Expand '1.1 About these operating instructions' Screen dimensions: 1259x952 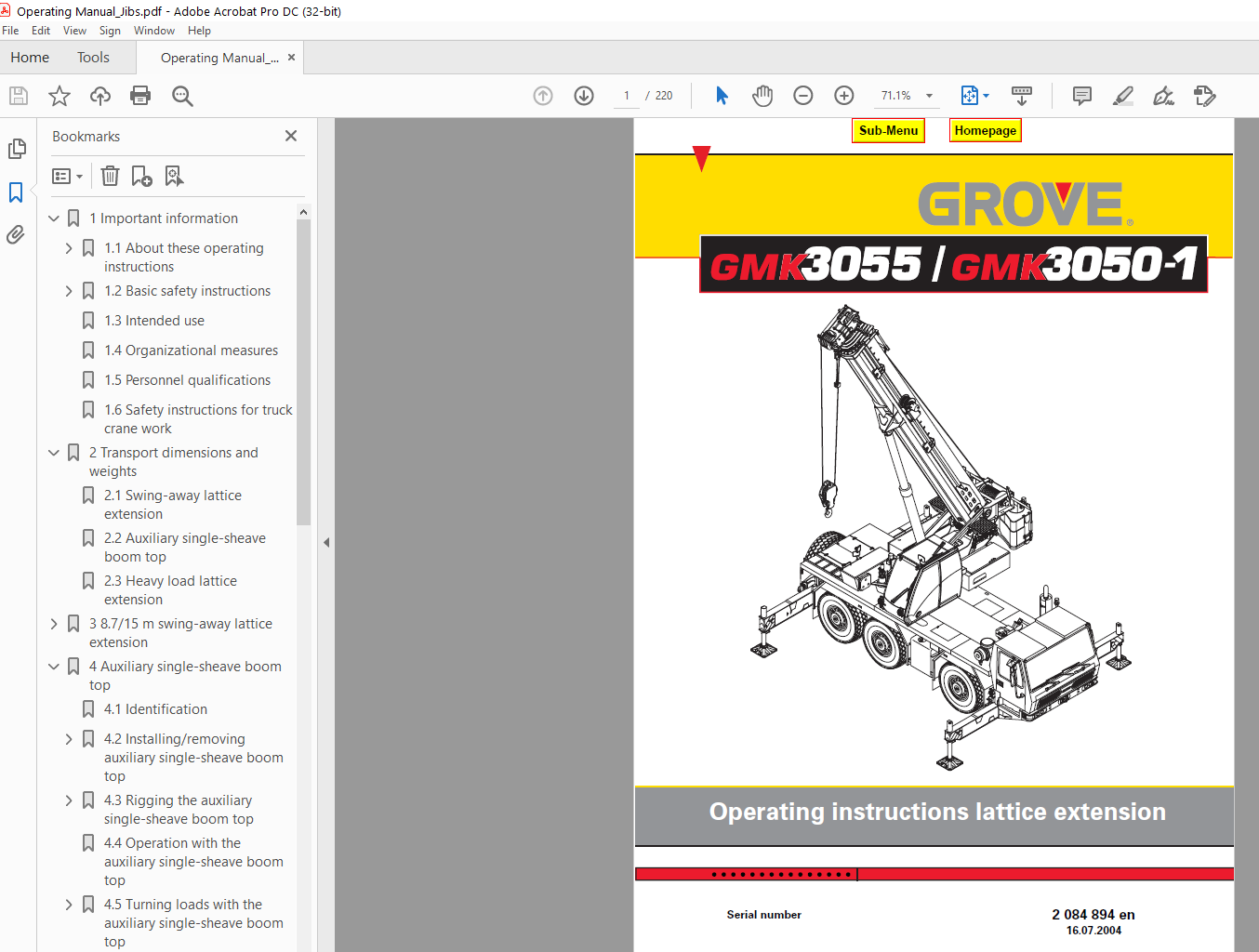(x=69, y=248)
